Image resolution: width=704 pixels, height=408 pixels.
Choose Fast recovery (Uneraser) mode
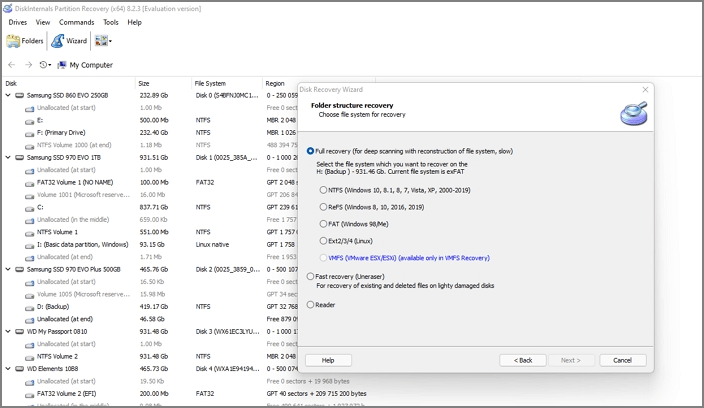tap(310, 276)
